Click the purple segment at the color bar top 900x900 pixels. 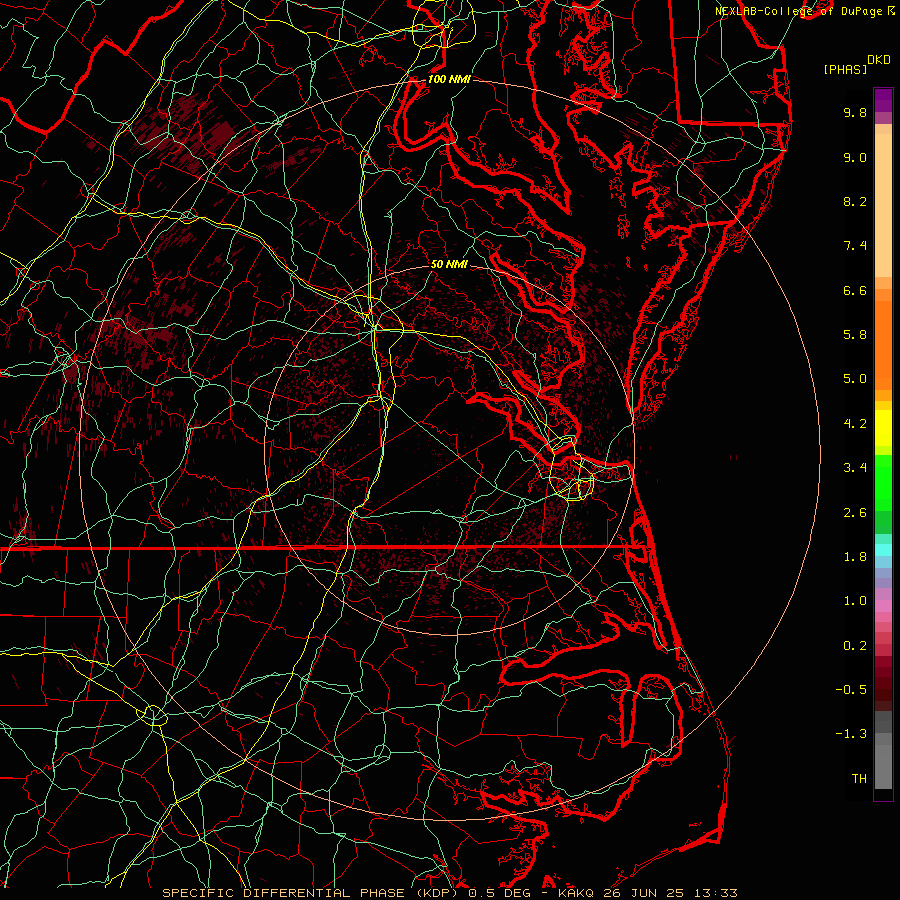pyautogui.click(x=883, y=100)
